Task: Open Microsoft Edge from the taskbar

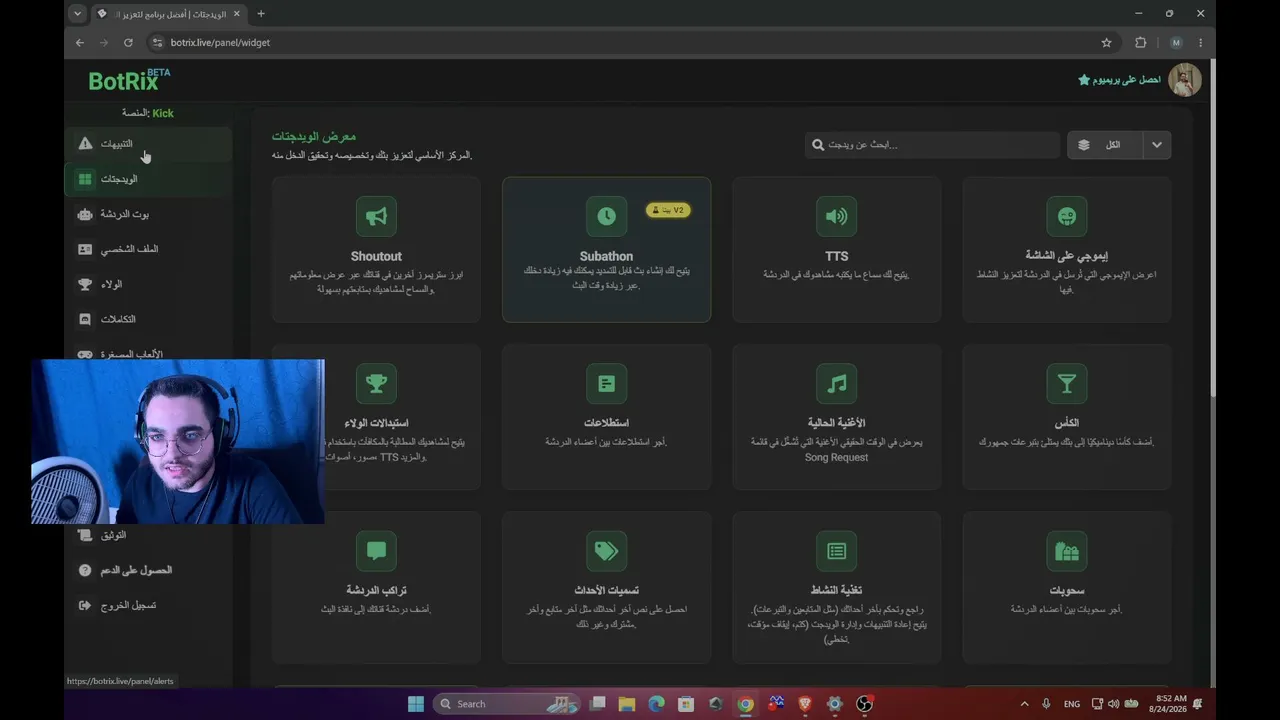Action: [657, 704]
